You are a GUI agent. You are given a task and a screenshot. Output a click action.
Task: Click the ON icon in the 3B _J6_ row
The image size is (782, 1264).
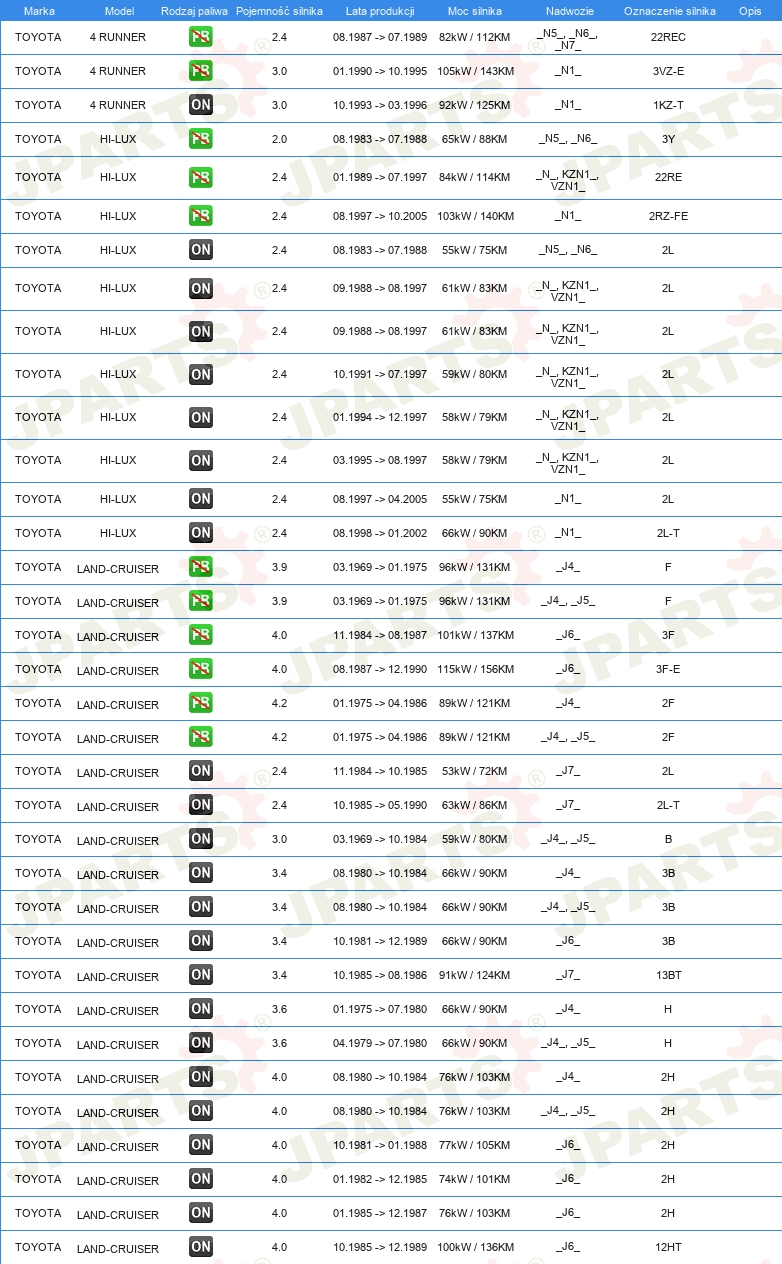click(x=200, y=941)
